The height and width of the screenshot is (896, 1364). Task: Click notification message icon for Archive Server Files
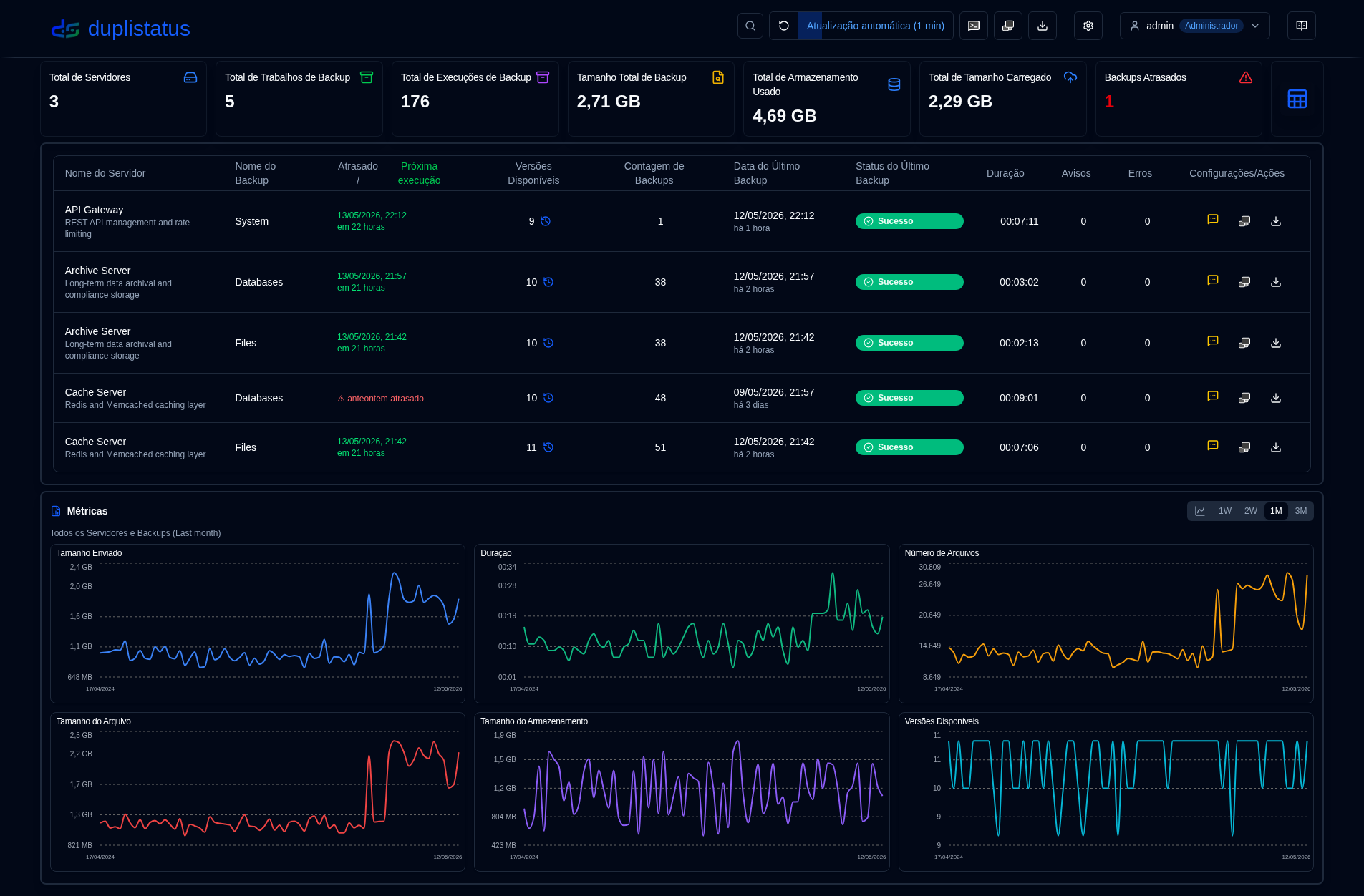[x=1213, y=341]
